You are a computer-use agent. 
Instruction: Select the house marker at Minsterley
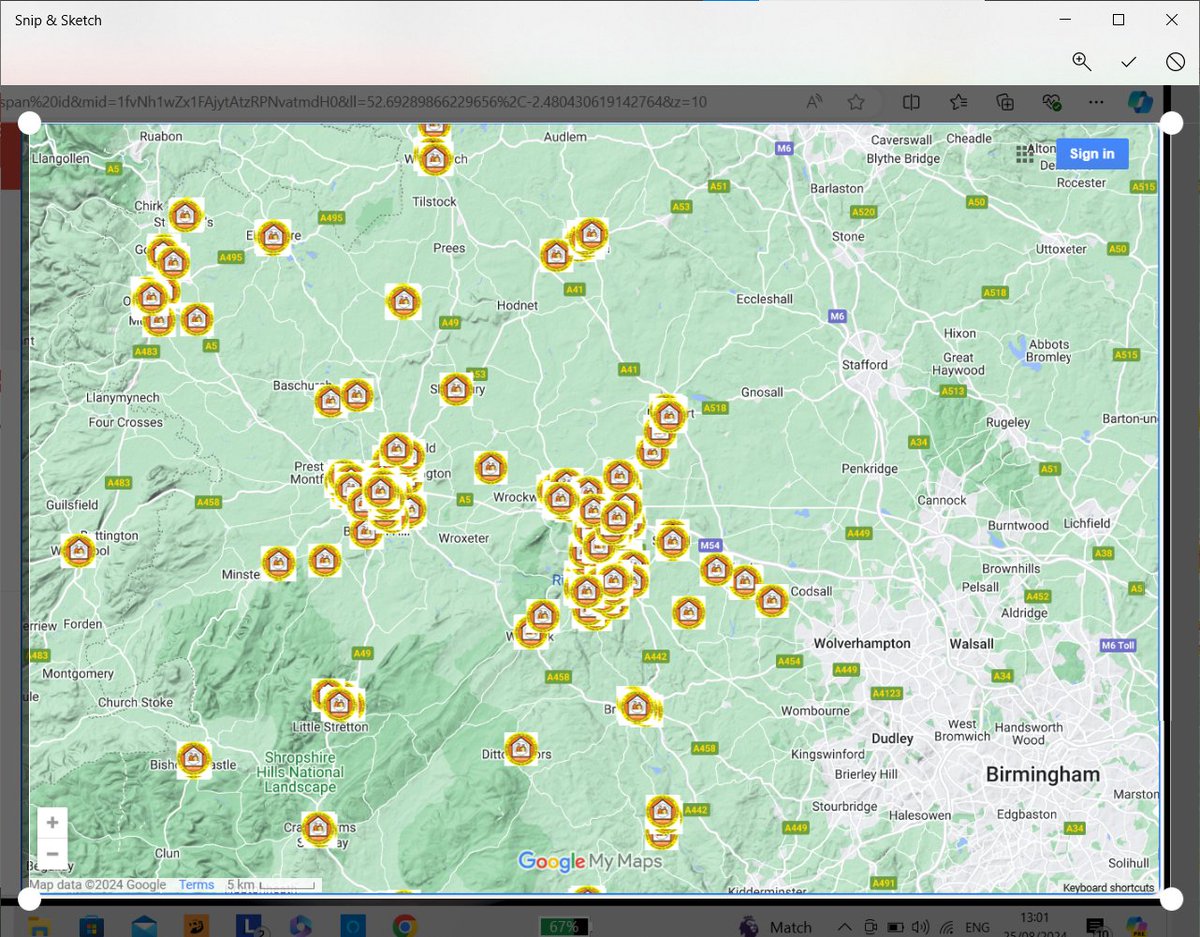278,563
